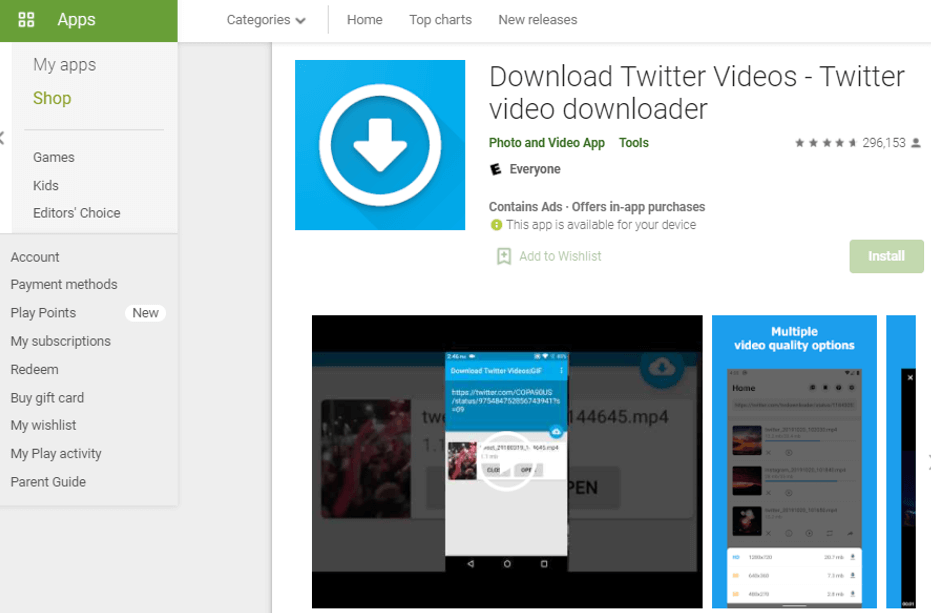931x613 pixels.
Task: Click the green device availability icon
Action: coord(497,224)
